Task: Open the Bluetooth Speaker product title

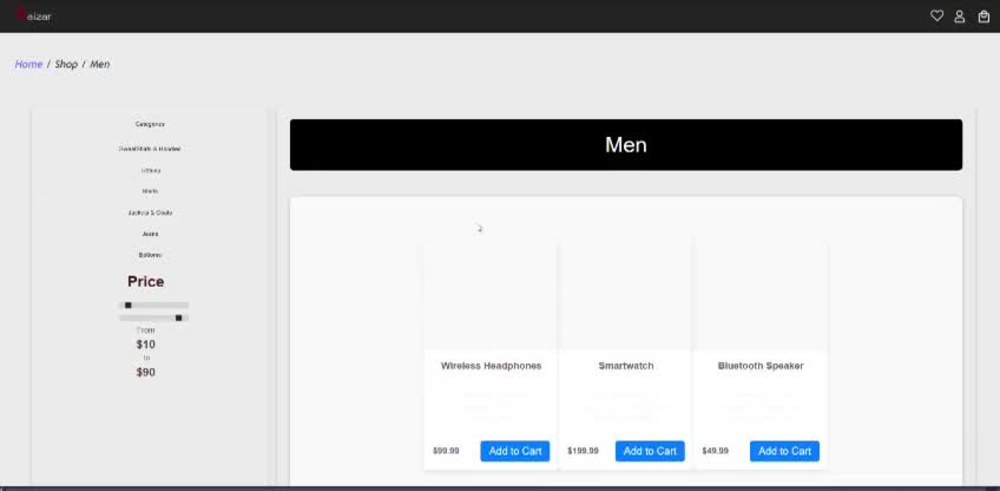Action: tap(760, 366)
